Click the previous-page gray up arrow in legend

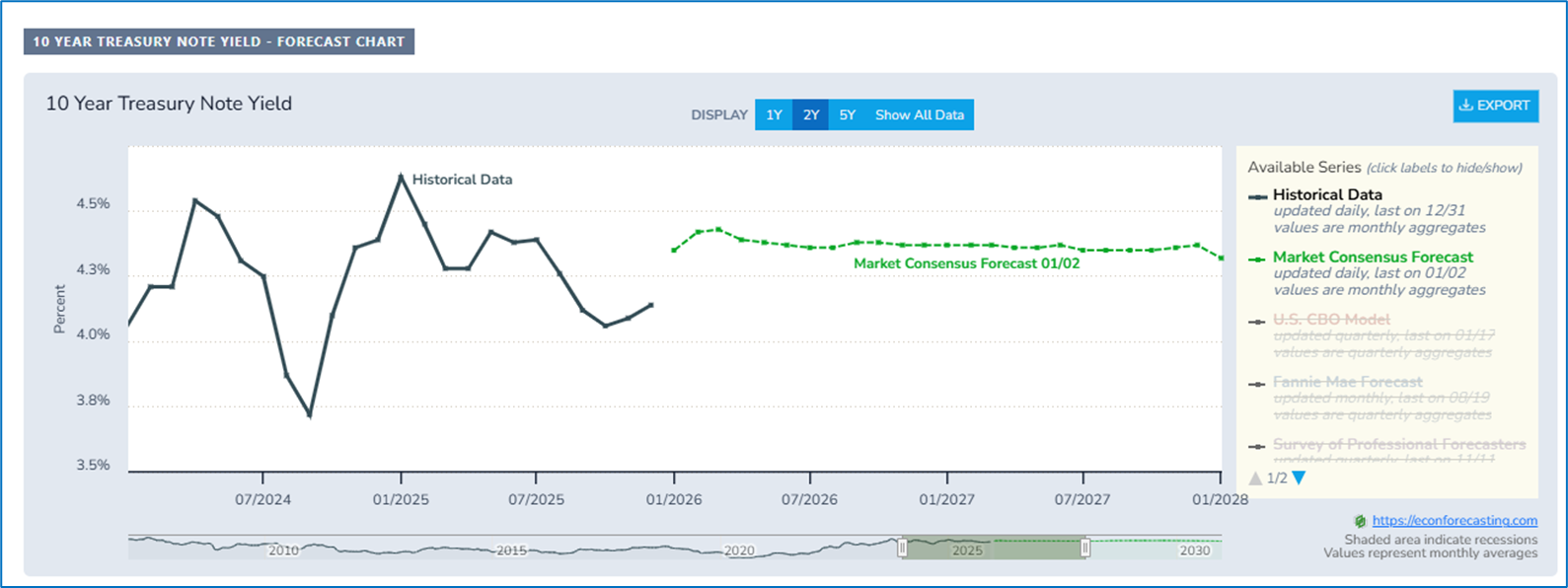pos(1255,478)
